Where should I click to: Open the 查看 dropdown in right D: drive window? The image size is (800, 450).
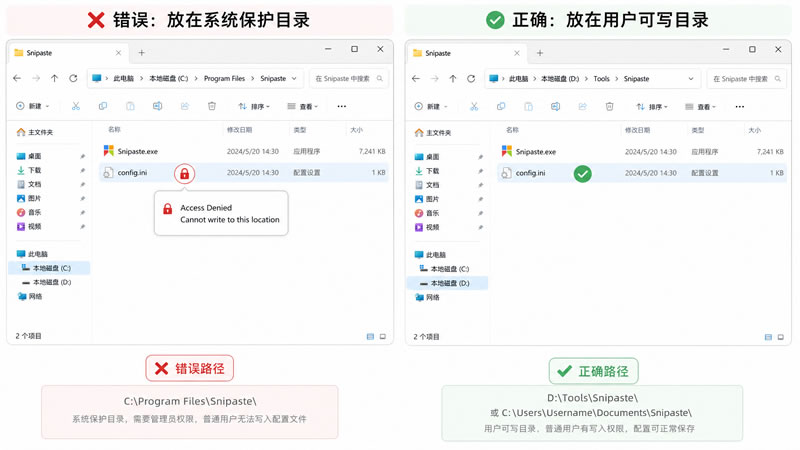click(701, 107)
